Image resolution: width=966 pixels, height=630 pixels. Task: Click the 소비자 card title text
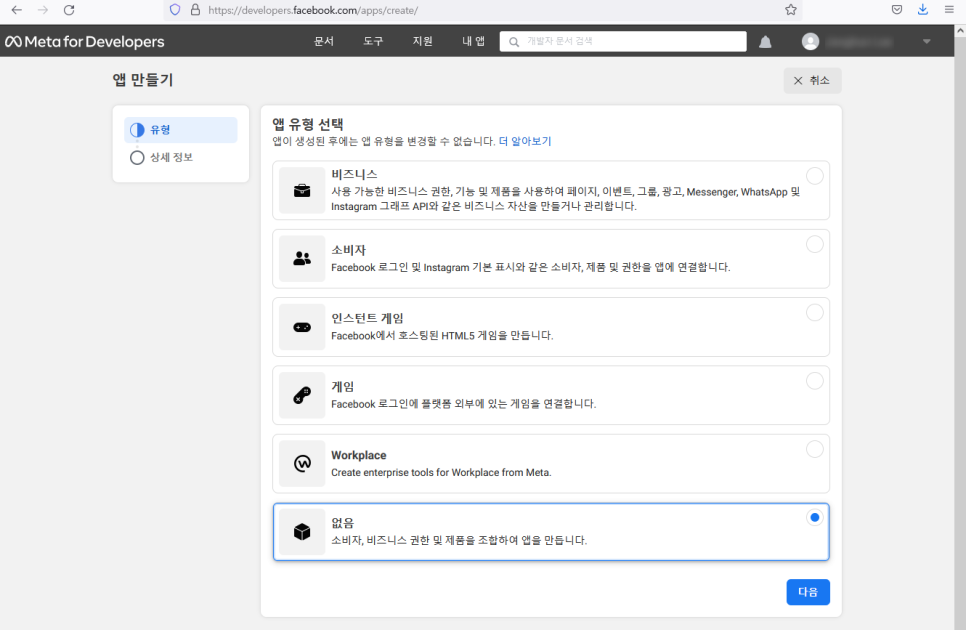point(349,250)
